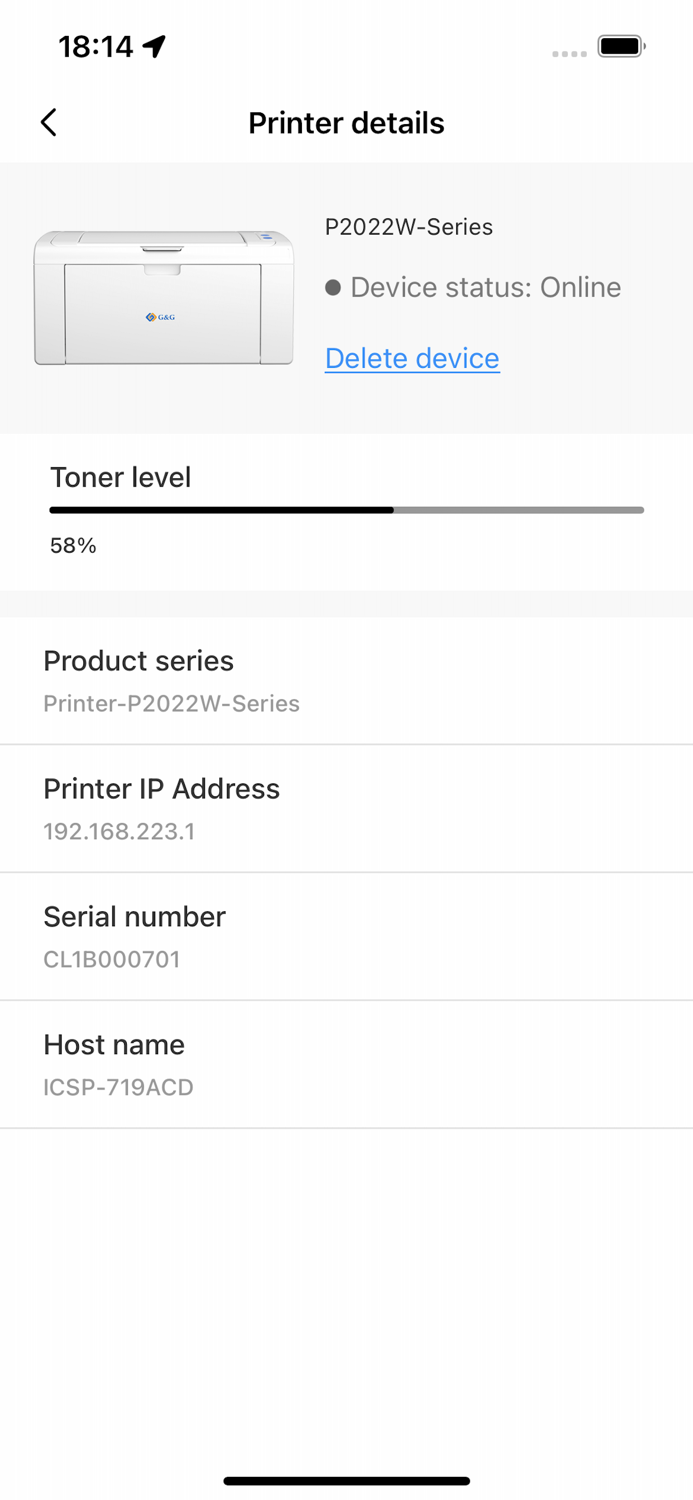Select the IP address 192.168.223.1
This screenshot has height=1500, width=693.
coord(119,831)
